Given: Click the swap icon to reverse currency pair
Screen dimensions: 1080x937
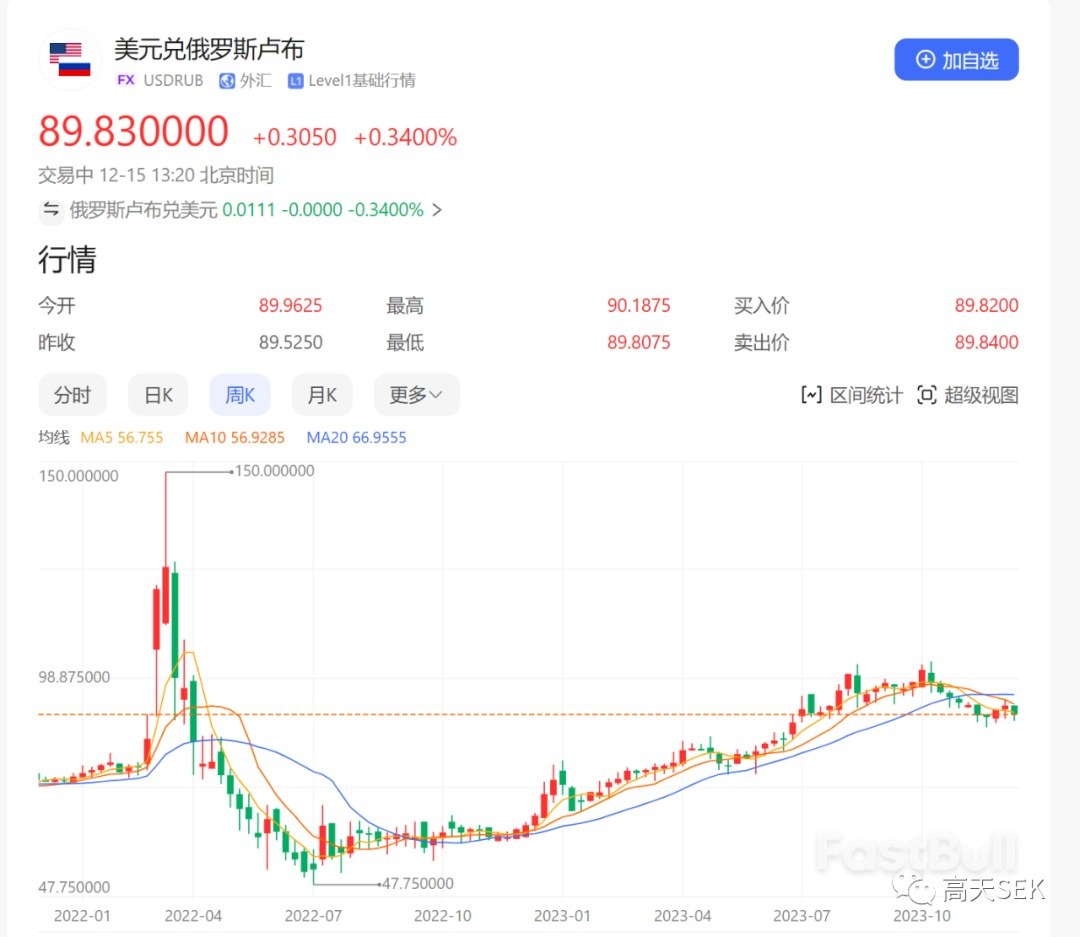Looking at the screenshot, I should [50, 210].
